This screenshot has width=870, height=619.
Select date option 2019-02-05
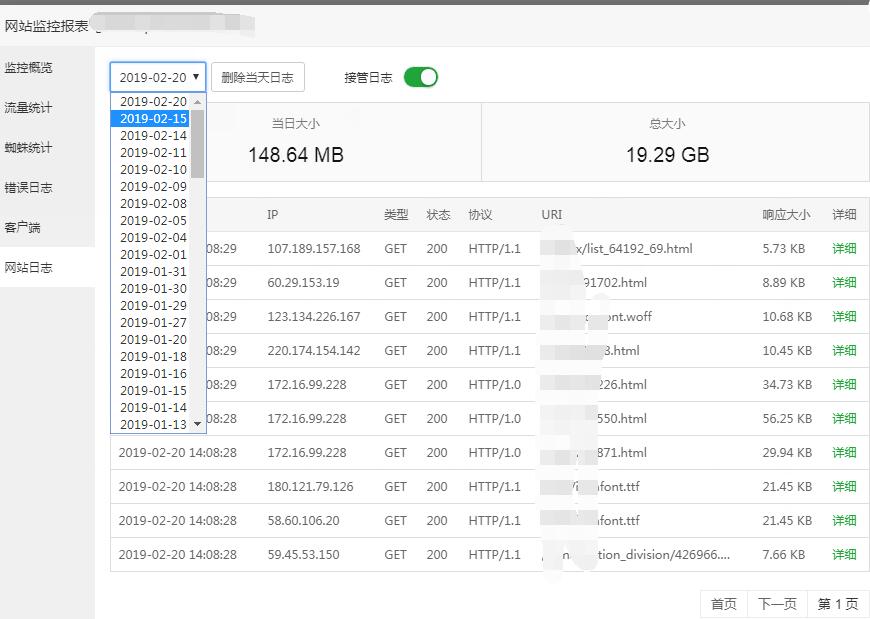(x=150, y=221)
